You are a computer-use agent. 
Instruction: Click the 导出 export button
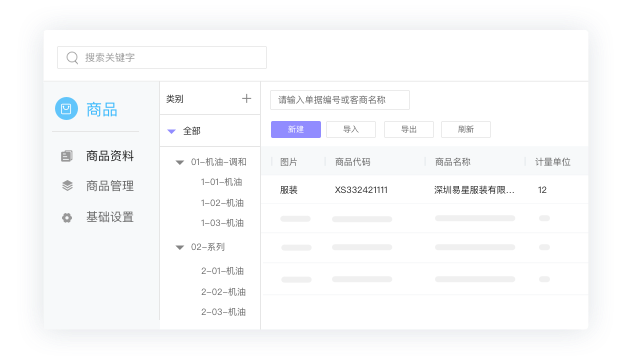[x=409, y=129]
